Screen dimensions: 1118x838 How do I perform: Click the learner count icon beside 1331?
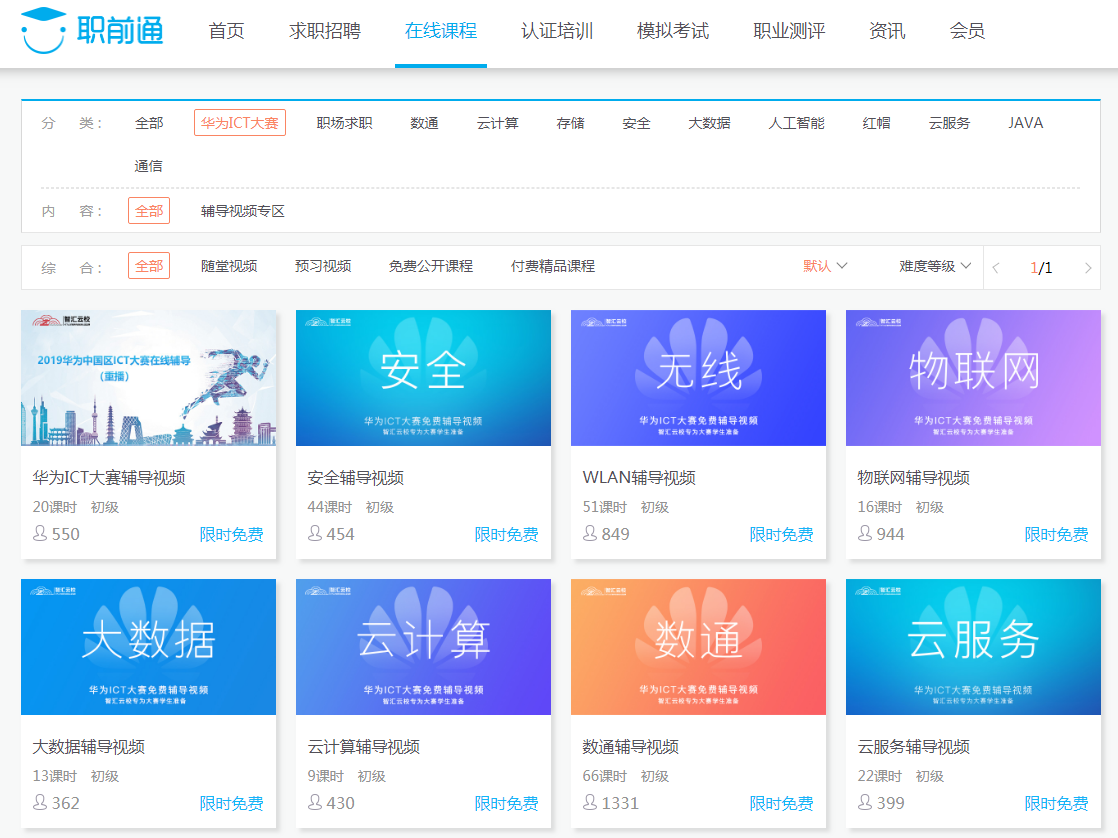point(590,802)
